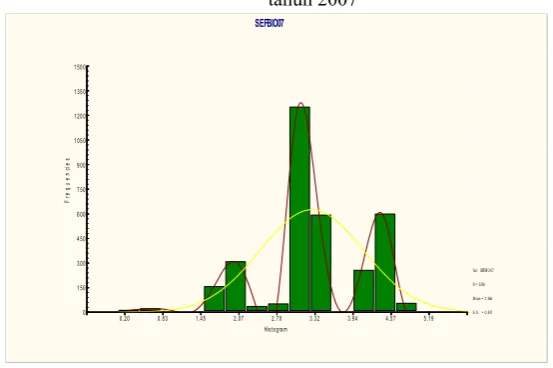Screen dimensions: 553x368
Task: Click the green bar reaching 600 on the right
Action: click(x=385, y=262)
